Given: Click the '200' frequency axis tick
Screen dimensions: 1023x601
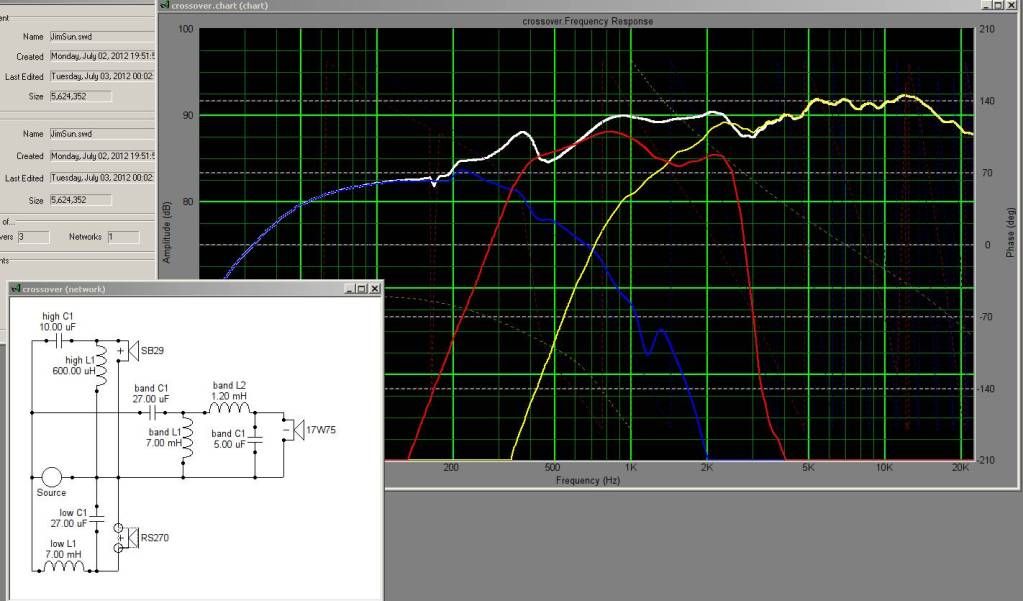Looking at the screenshot, I should click(x=451, y=467).
